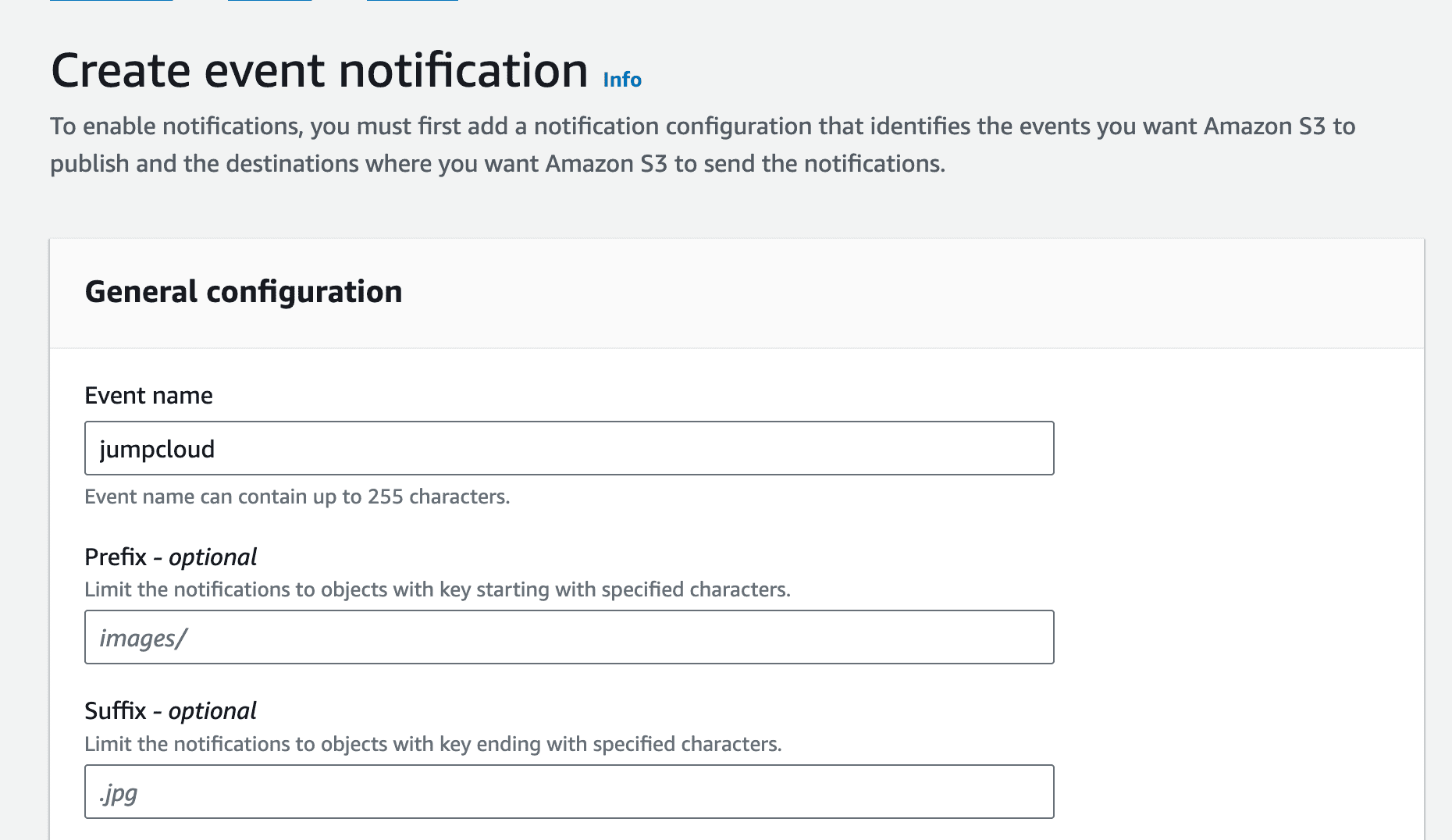Click the Prefix - optional label

170,557
